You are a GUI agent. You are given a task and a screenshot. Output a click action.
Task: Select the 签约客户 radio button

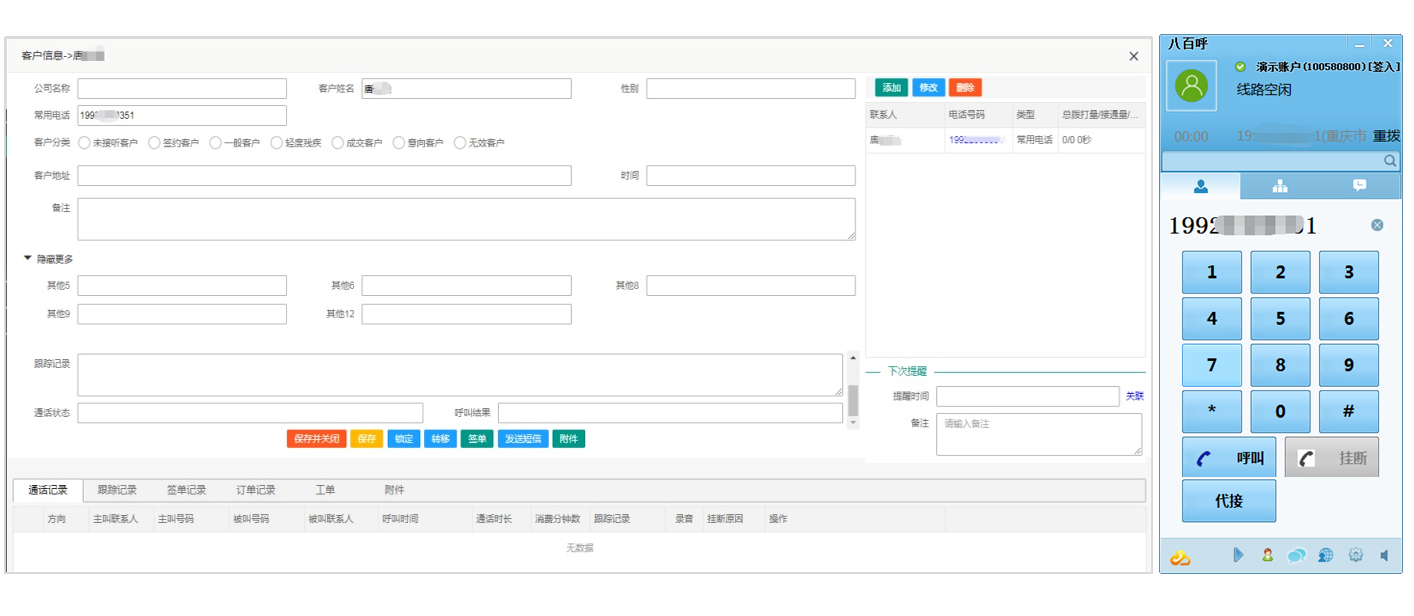[x=155, y=143]
